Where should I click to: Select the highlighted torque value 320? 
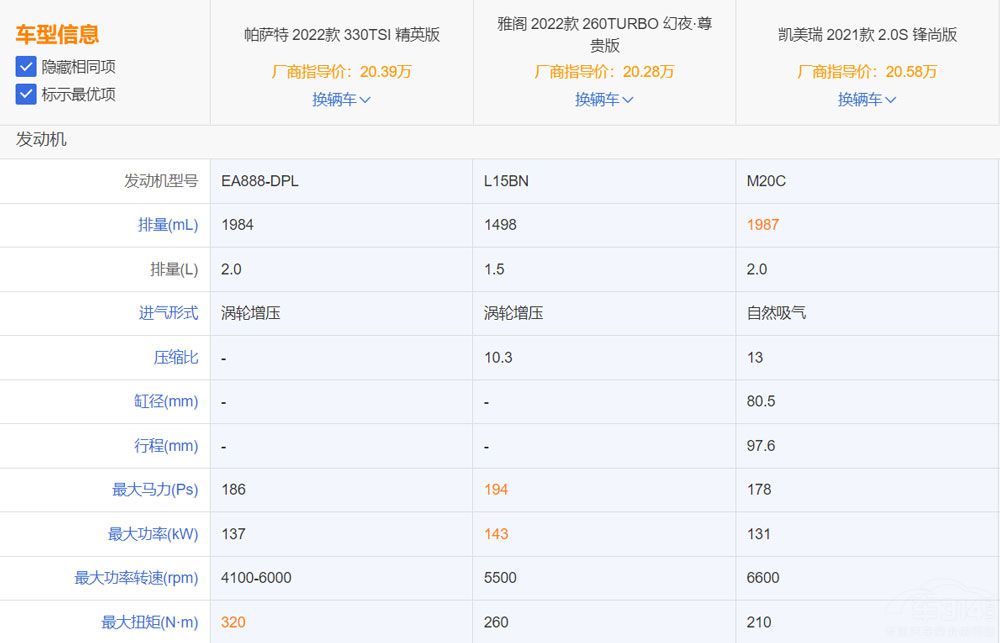coord(232,621)
